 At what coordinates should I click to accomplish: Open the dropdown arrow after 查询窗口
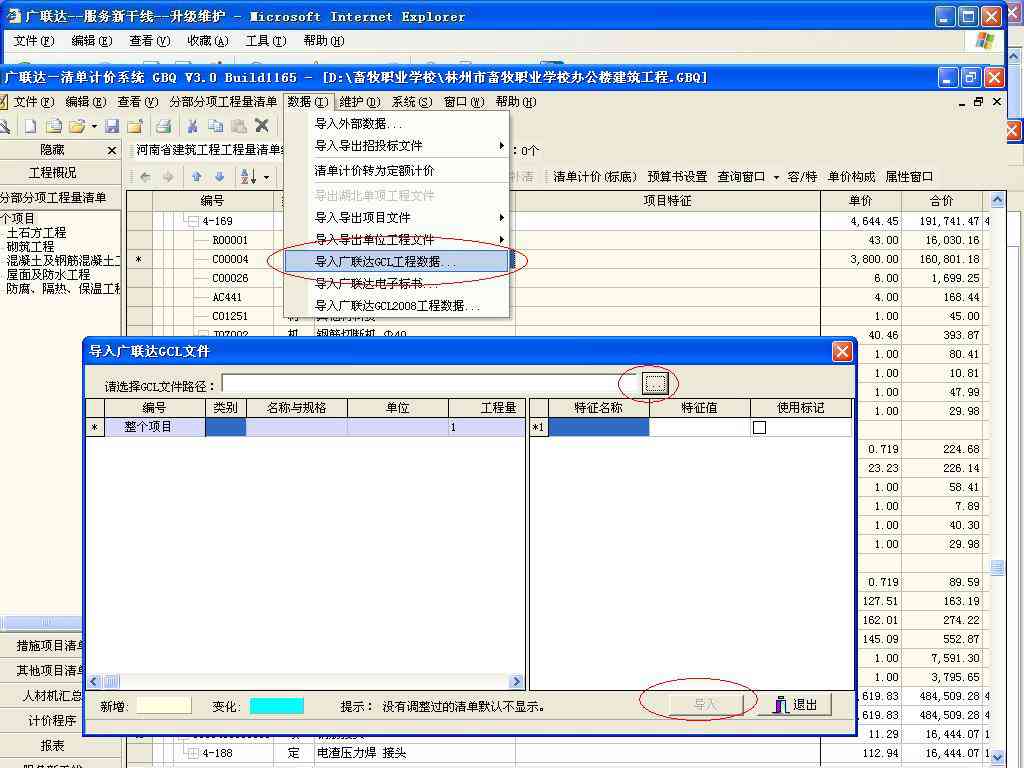(x=776, y=177)
